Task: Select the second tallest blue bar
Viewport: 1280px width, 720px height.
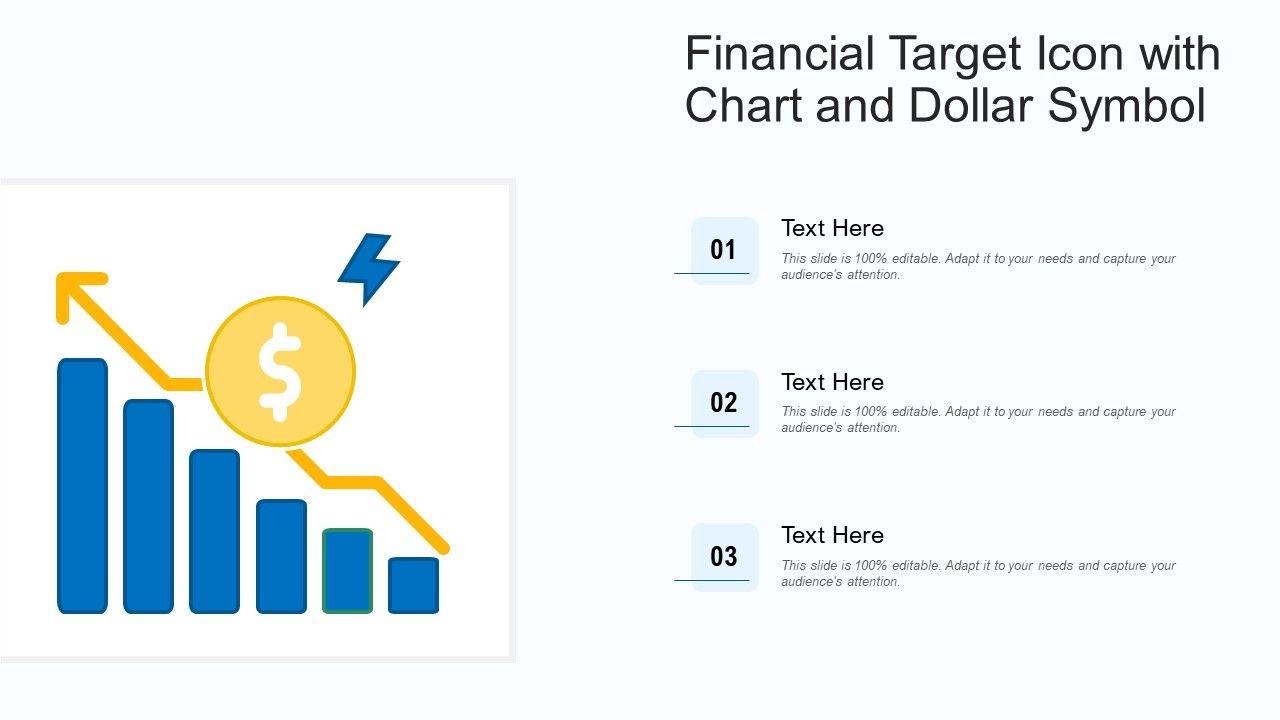Action: pyautogui.click(x=148, y=506)
